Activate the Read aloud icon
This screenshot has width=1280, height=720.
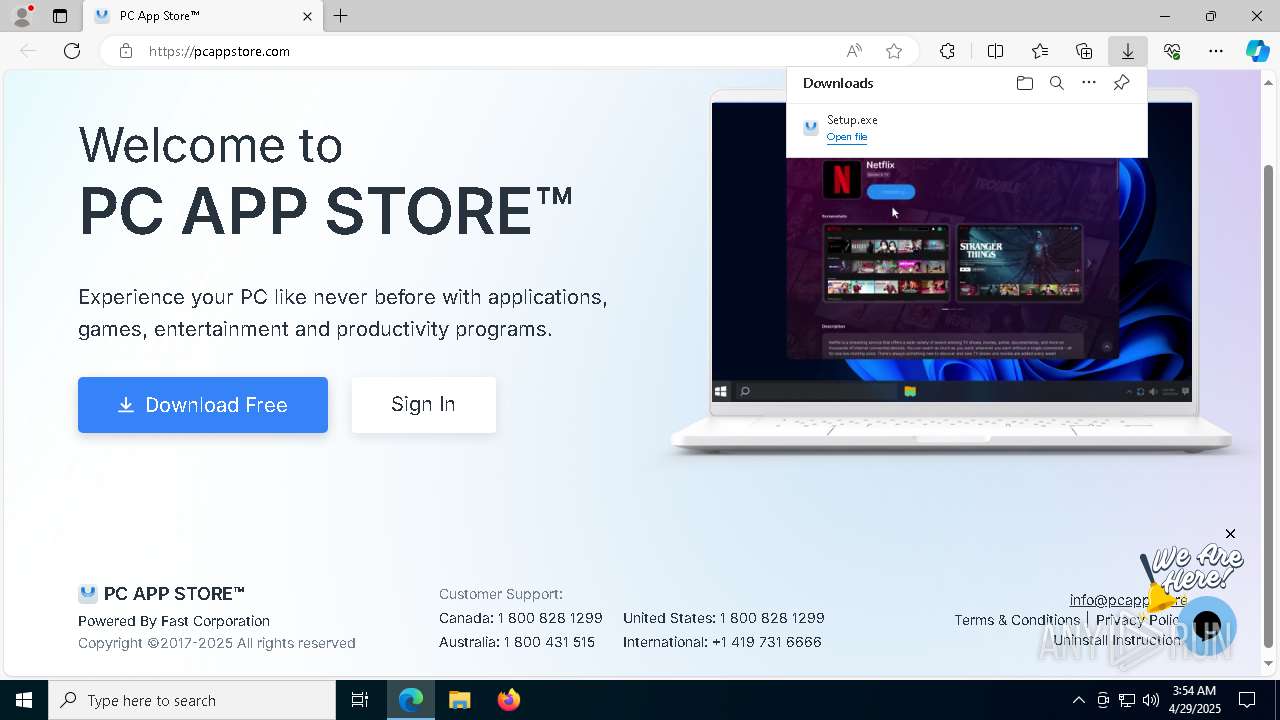point(854,51)
